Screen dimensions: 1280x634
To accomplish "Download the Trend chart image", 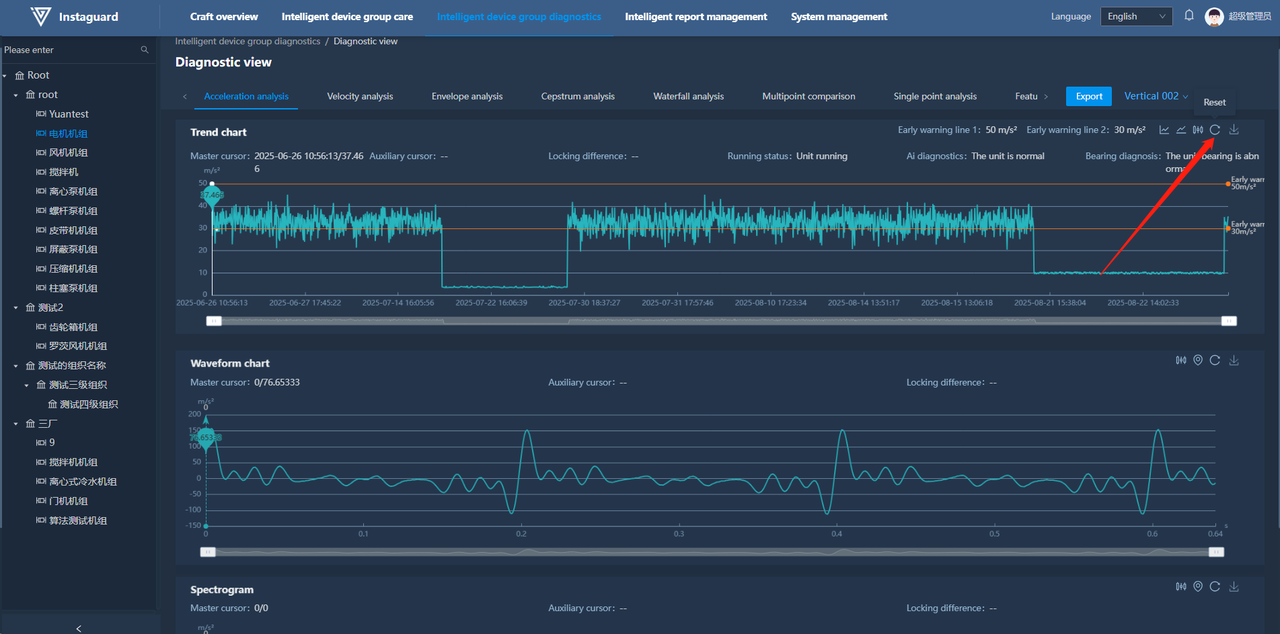I will [x=1234, y=130].
